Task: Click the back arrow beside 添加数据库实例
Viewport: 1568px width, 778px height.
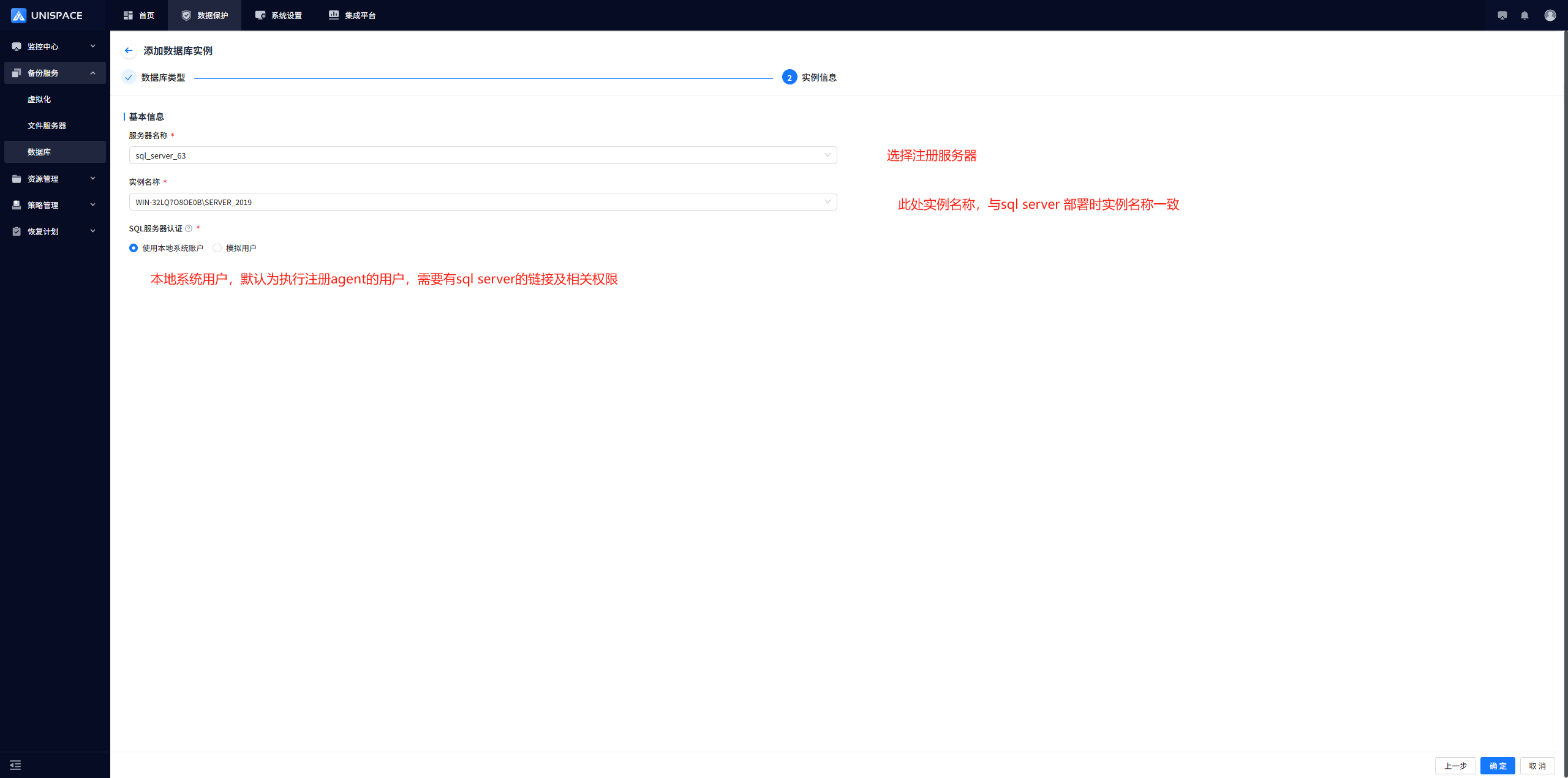Action: 129,51
